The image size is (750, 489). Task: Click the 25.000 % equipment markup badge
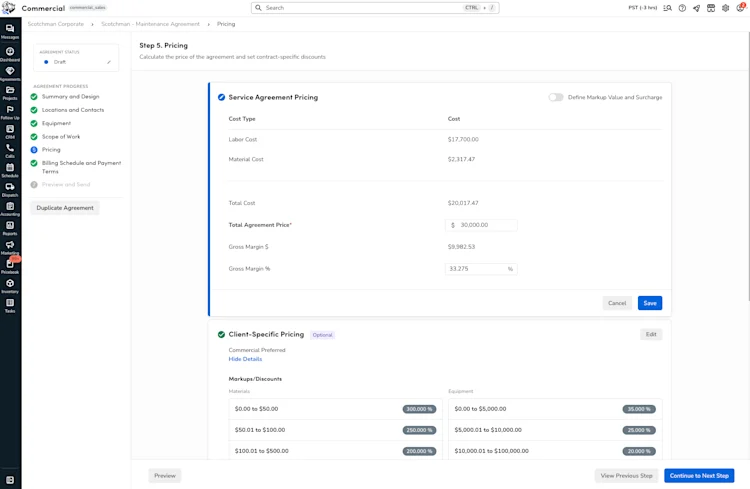click(639, 430)
